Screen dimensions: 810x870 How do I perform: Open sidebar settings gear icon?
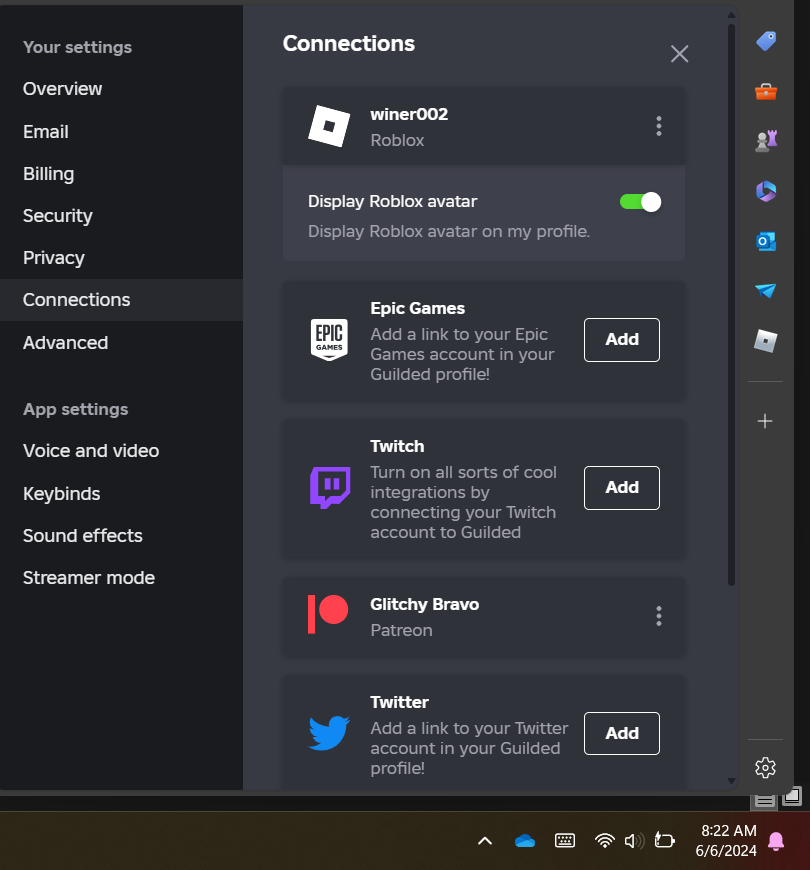click(766, 767)
